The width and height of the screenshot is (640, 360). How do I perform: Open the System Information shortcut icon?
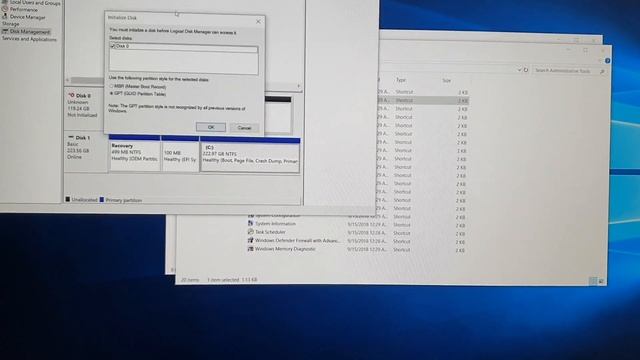251,223
